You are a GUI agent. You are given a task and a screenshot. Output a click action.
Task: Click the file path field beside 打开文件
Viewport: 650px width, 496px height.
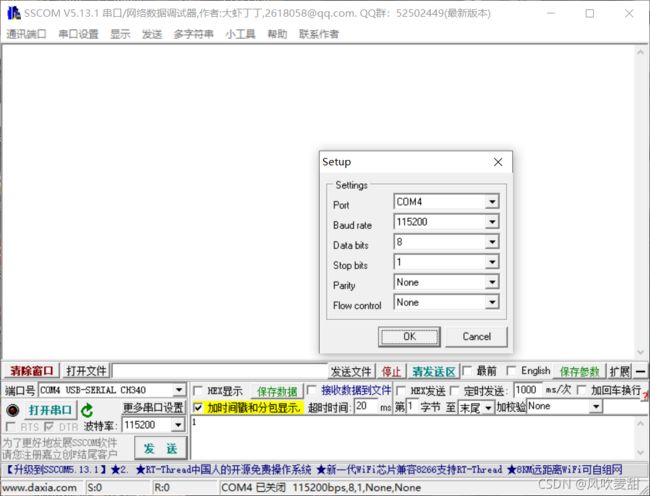[x=220, y=371]
